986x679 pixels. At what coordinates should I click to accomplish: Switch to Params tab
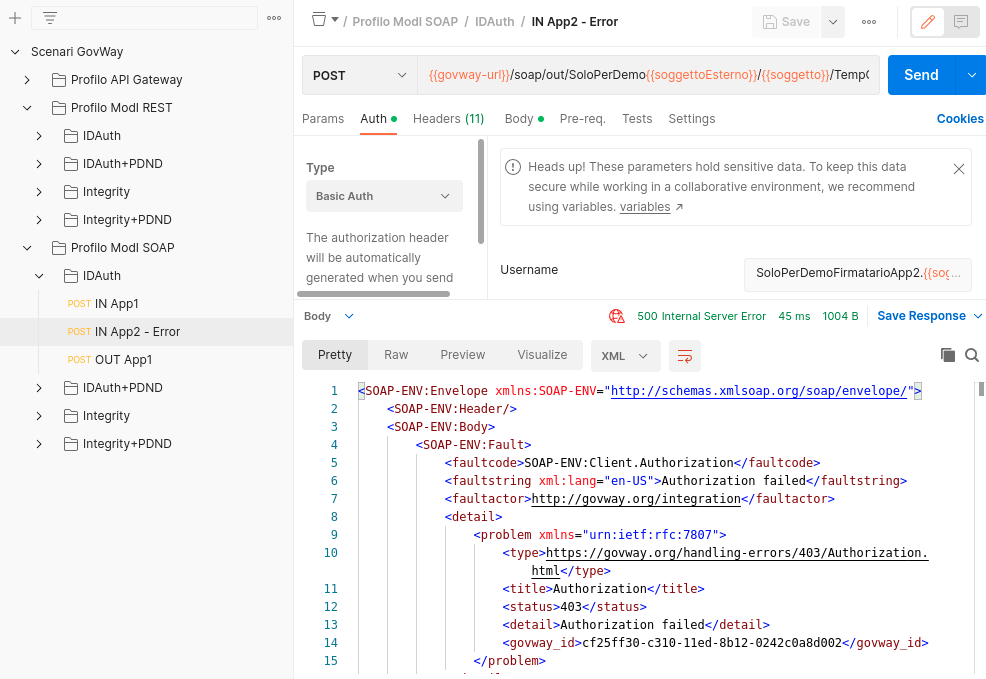(323, 119)
